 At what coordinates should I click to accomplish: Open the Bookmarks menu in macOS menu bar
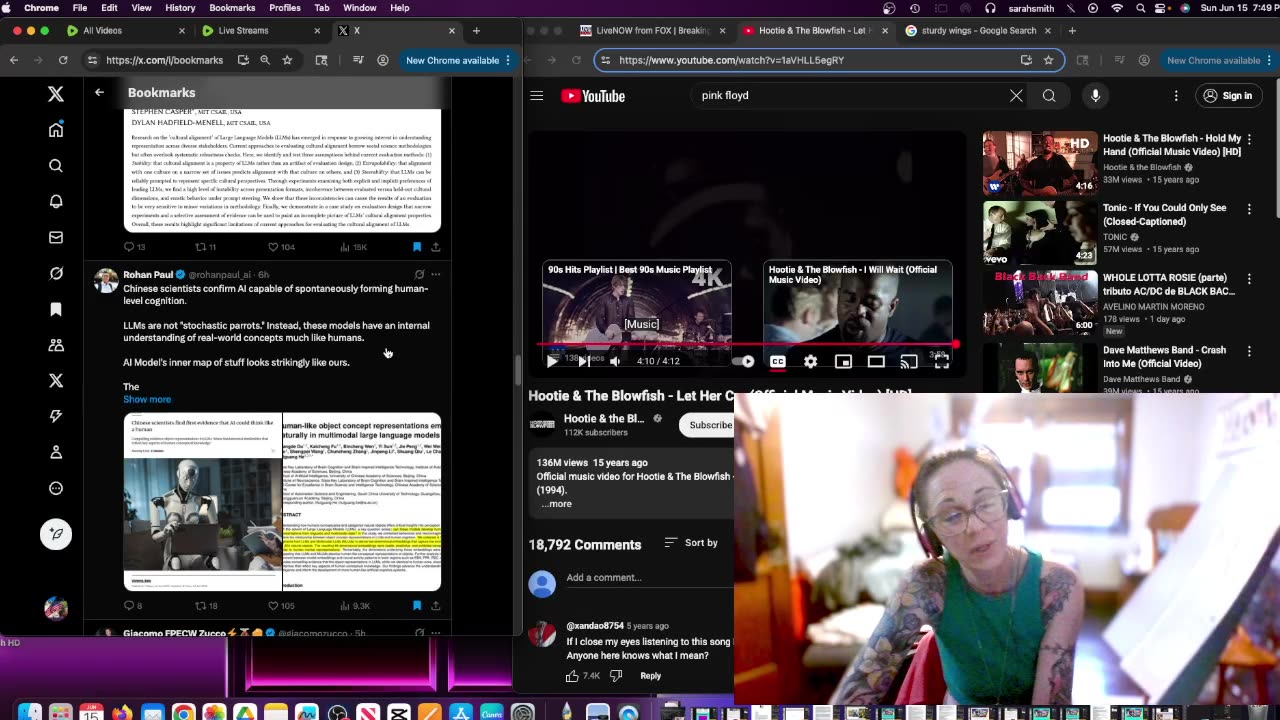(x=232, y=8)
